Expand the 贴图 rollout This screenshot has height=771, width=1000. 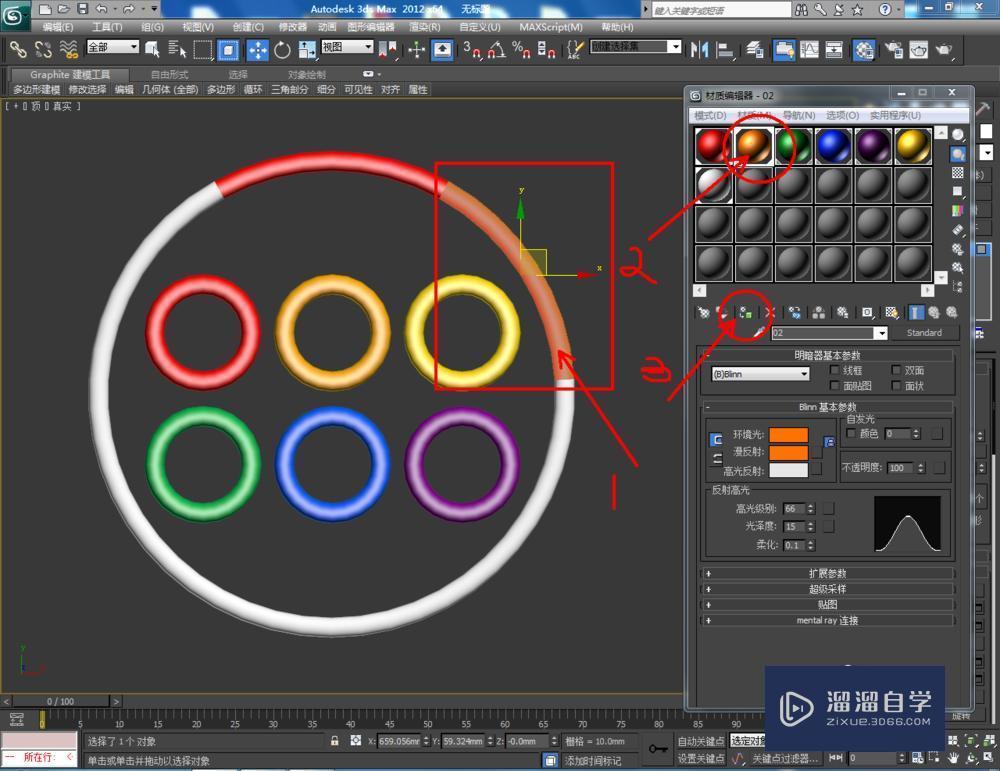click(x=828, y=605)
